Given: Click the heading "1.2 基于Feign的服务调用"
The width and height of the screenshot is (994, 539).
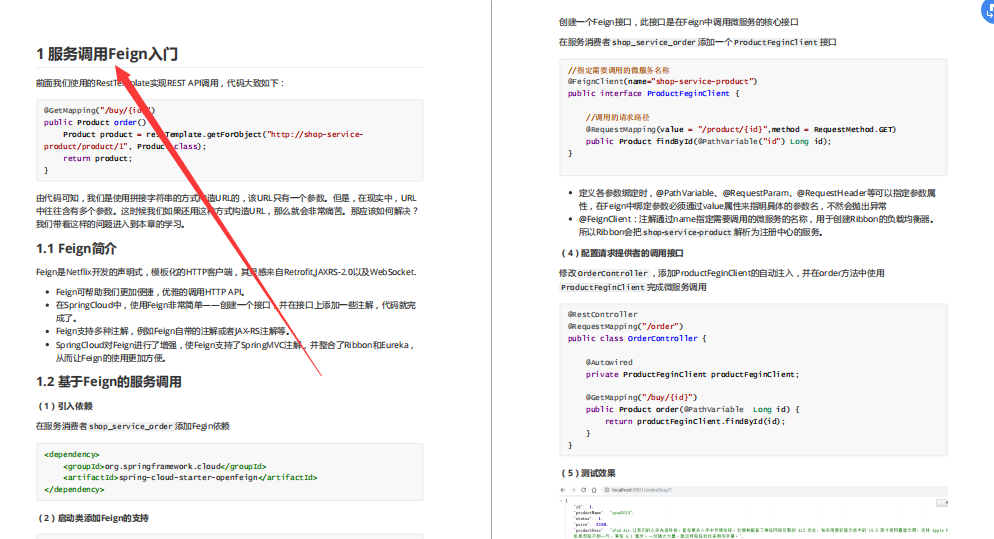Looking at the screenshot, I should (109, 382).
